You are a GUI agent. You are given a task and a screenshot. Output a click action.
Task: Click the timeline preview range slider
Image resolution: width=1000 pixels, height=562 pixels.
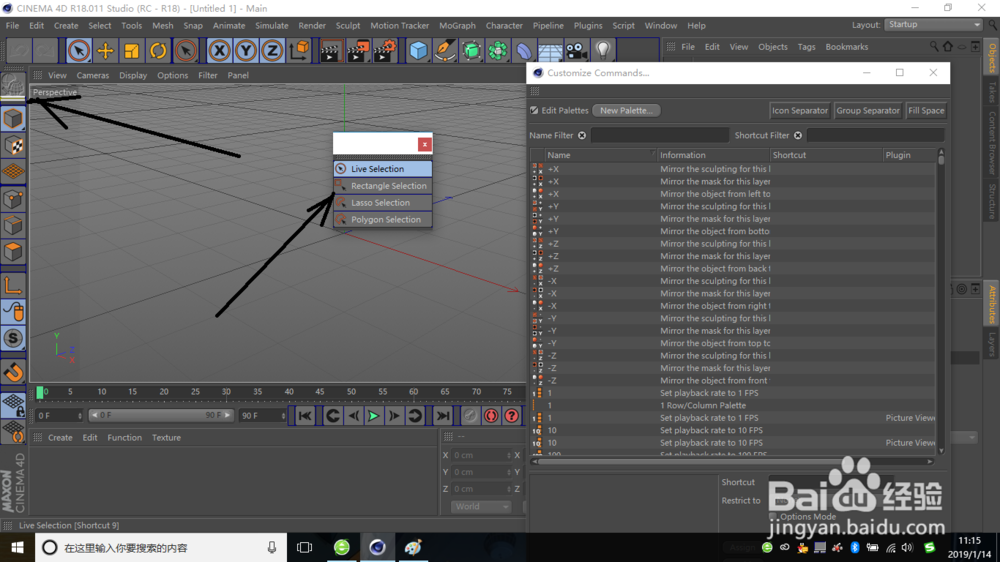point(161,415)
